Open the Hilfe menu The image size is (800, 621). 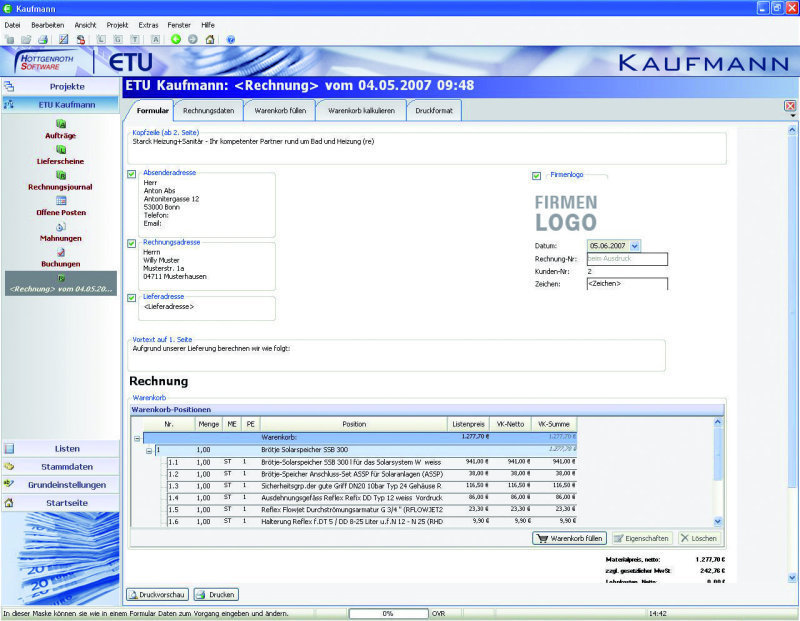click(x=208, y=25)
